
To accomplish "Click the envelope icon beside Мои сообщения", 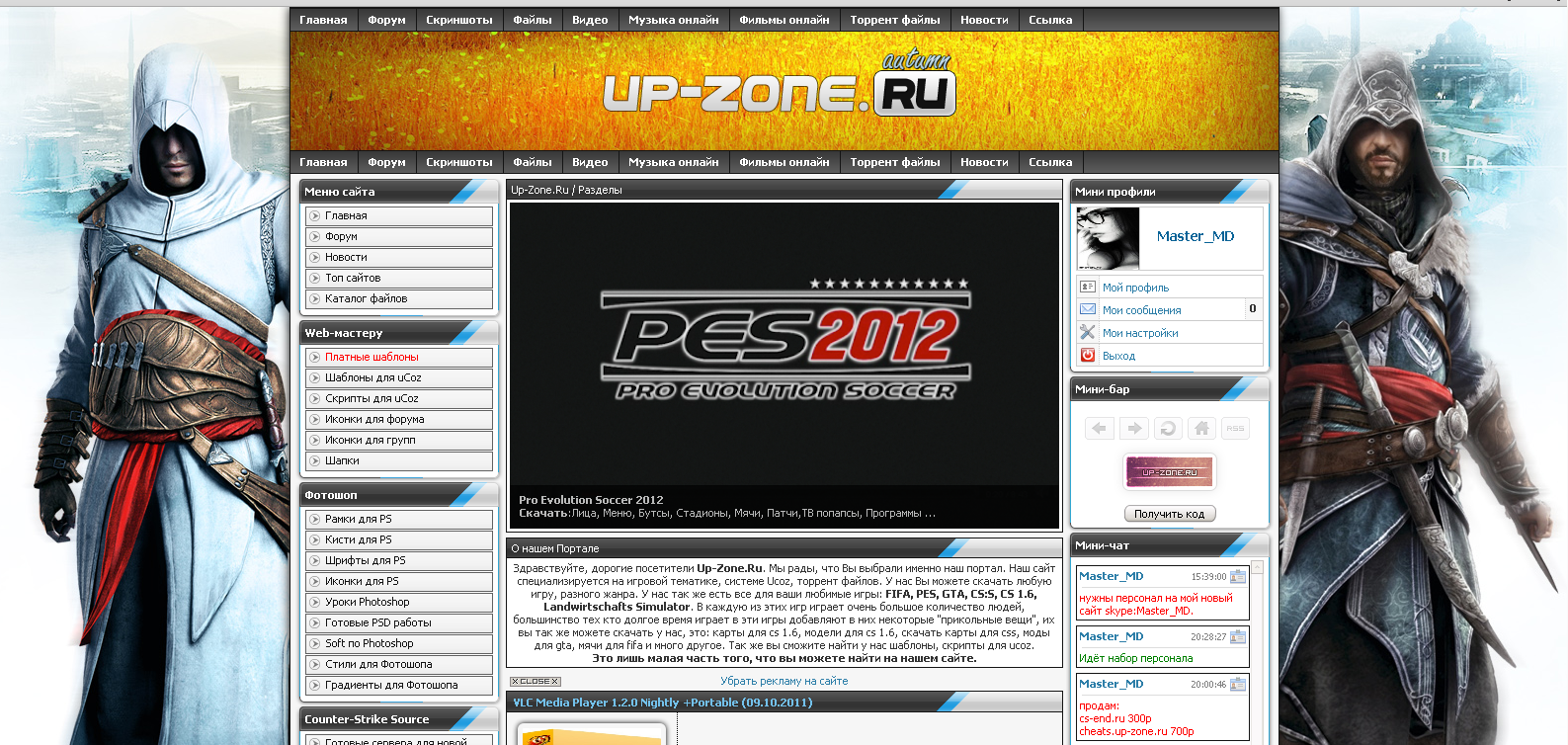I will click(x=1088, y=309).
